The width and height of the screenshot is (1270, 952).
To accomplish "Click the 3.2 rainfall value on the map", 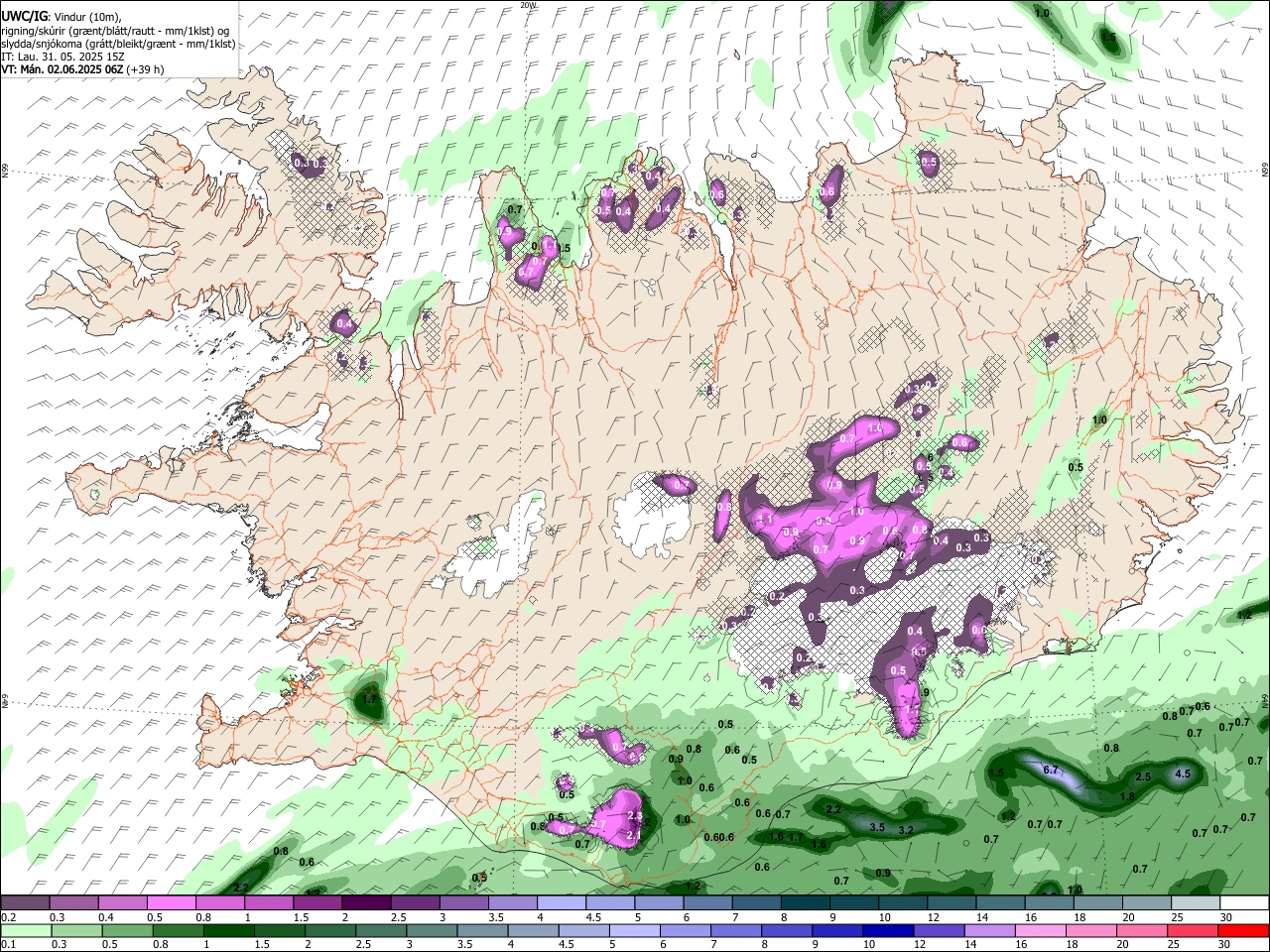I will [x=906, y=829].
